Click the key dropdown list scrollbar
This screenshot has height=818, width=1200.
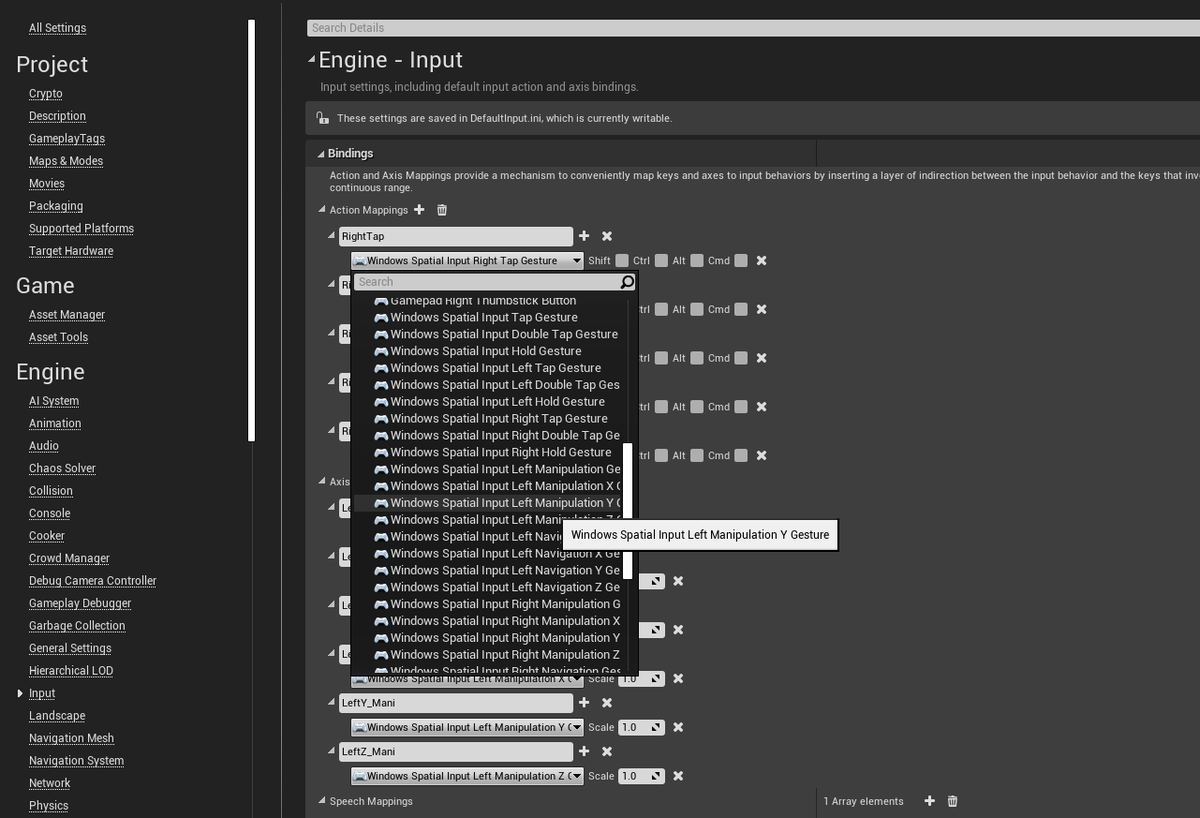[627, 511]
